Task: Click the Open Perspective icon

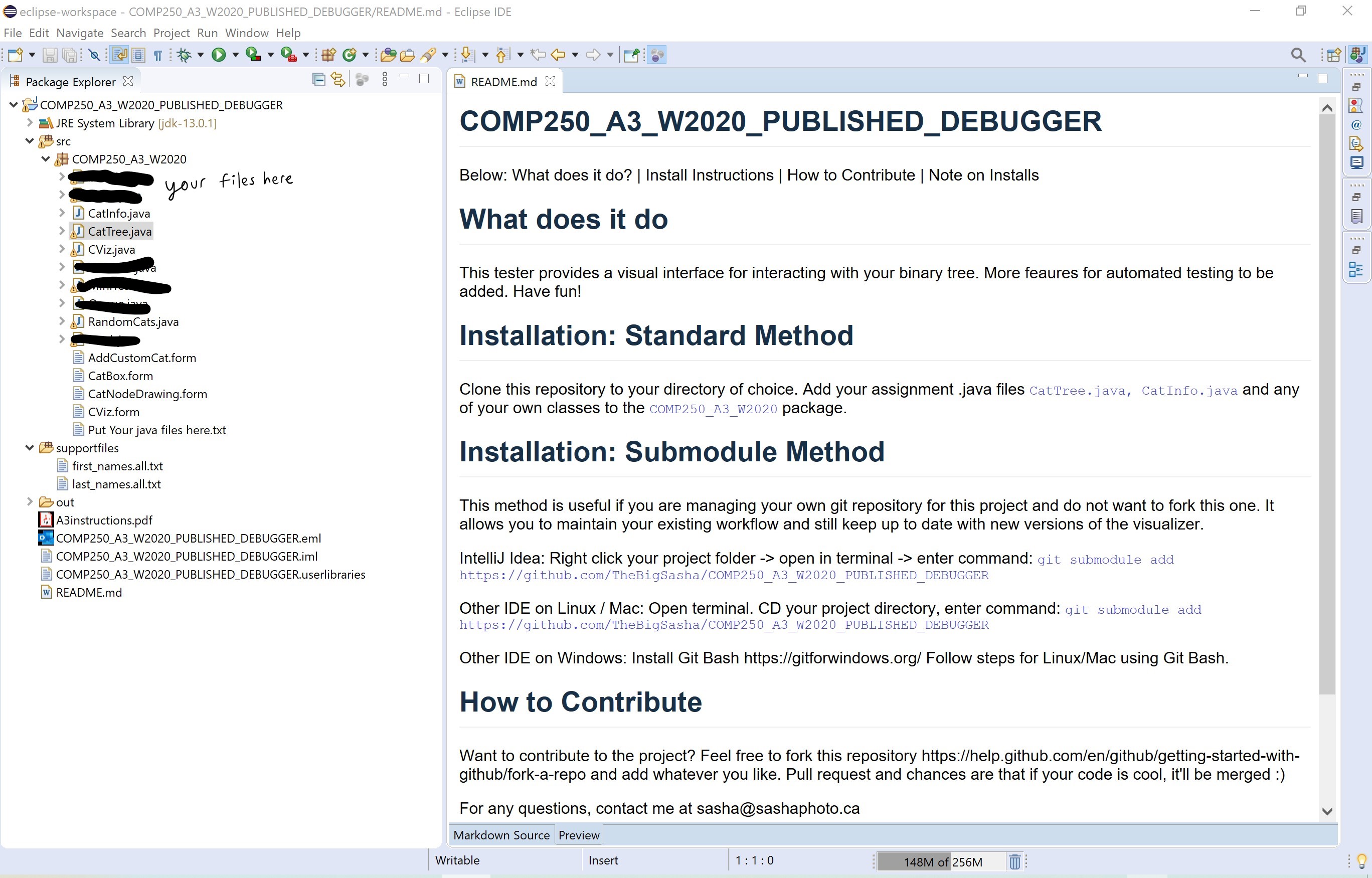Action: tap(1334, 55)
